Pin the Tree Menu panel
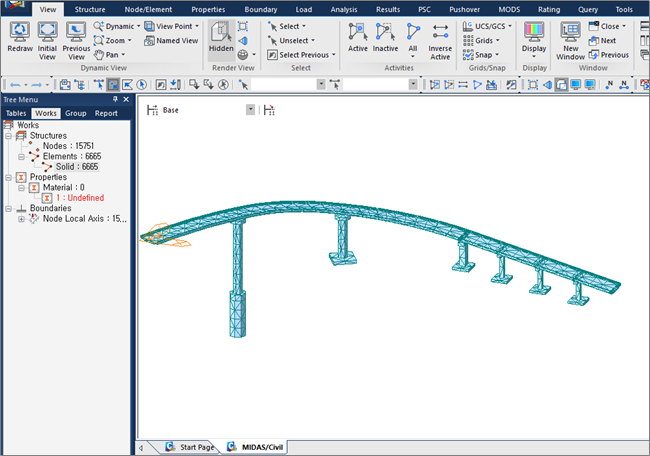 click(115, 100)
